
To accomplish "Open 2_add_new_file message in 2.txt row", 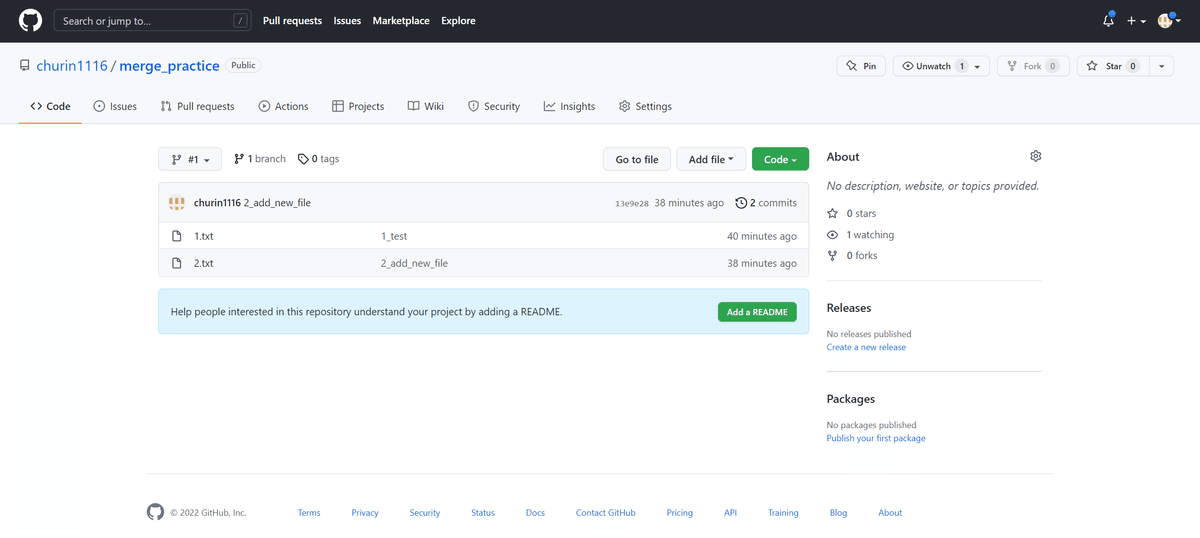I will pyautogui.click(x=414, y=263).
